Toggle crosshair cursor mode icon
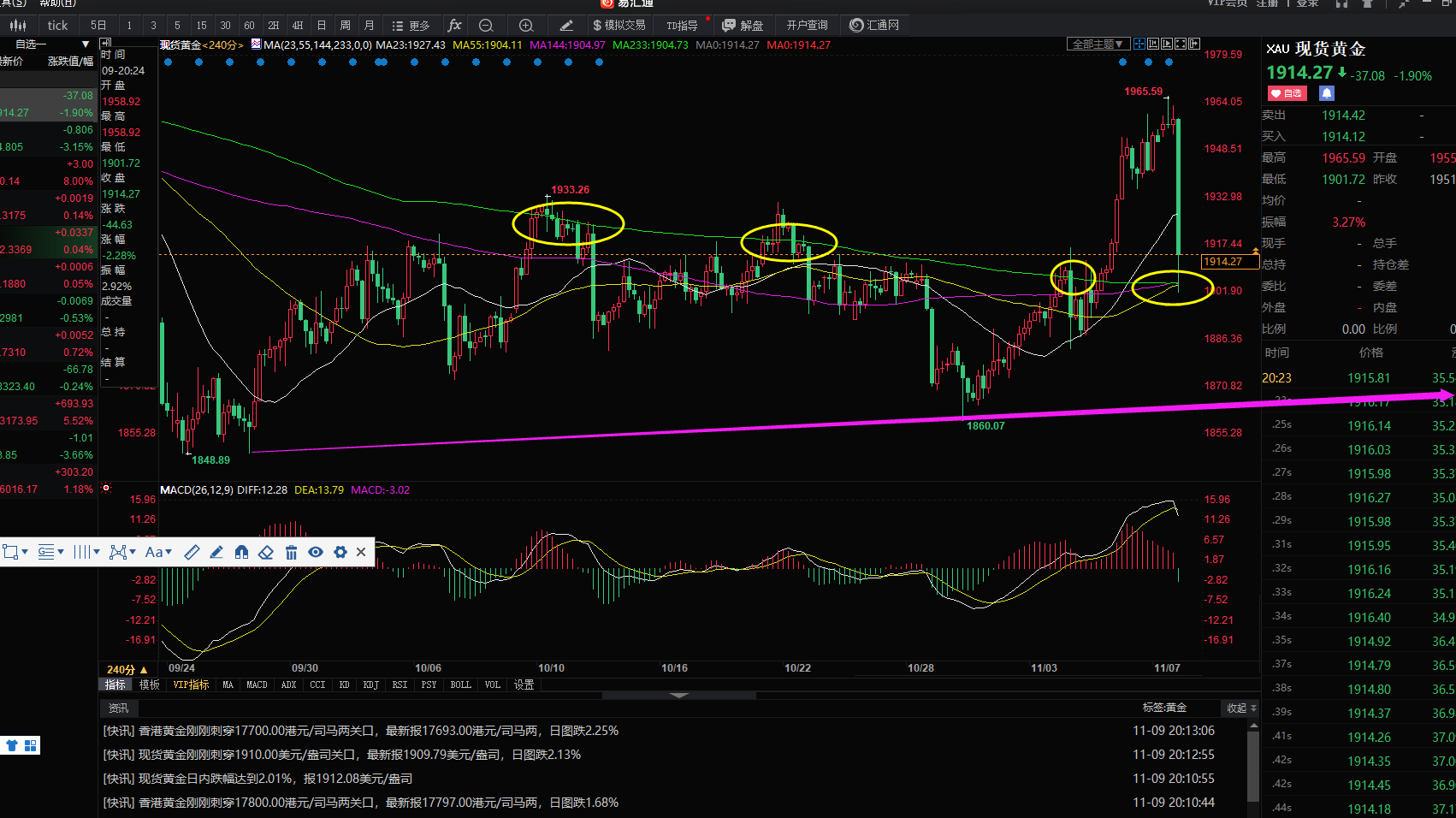Screen dimensions: 1456x818 pos(1139,44)
